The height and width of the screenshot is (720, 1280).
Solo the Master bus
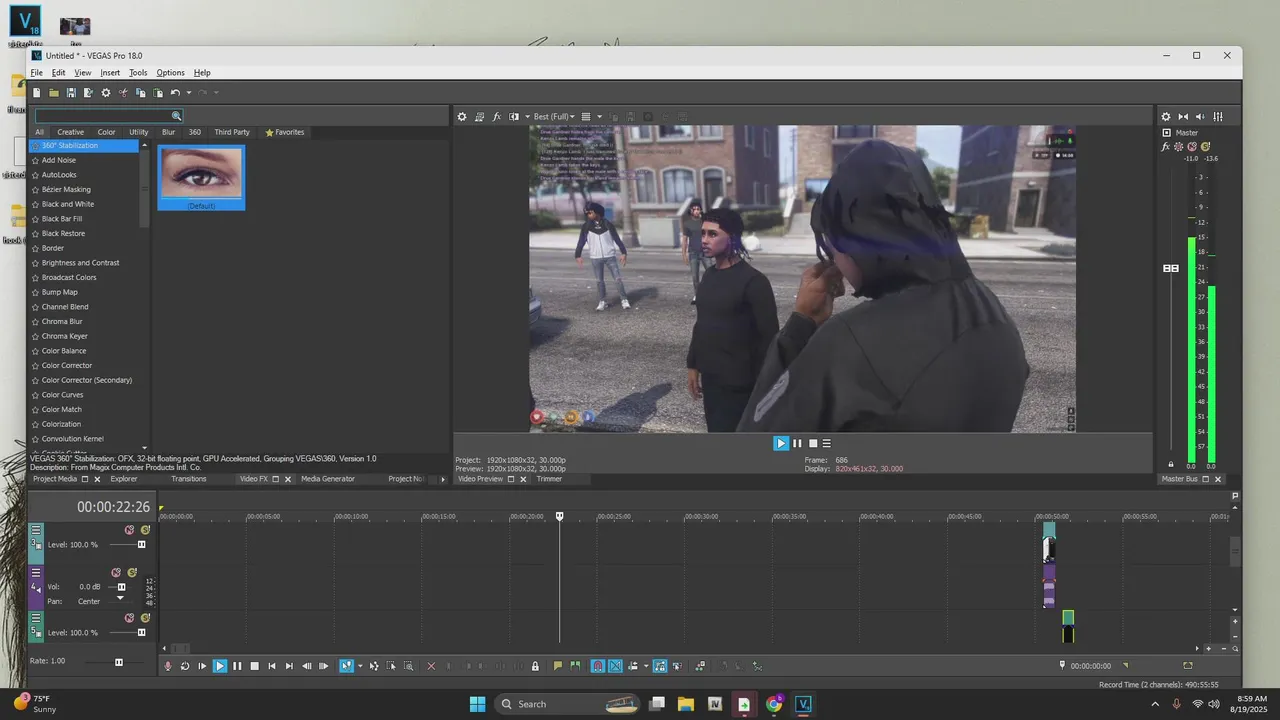(x=1205, y=147)
